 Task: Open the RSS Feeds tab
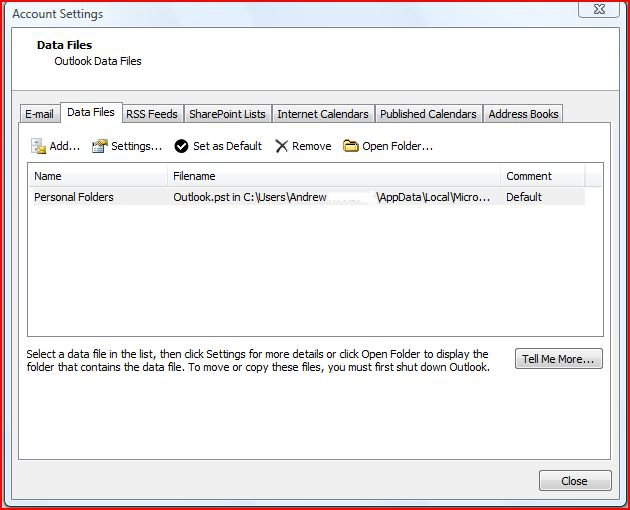tap(152, 114)
